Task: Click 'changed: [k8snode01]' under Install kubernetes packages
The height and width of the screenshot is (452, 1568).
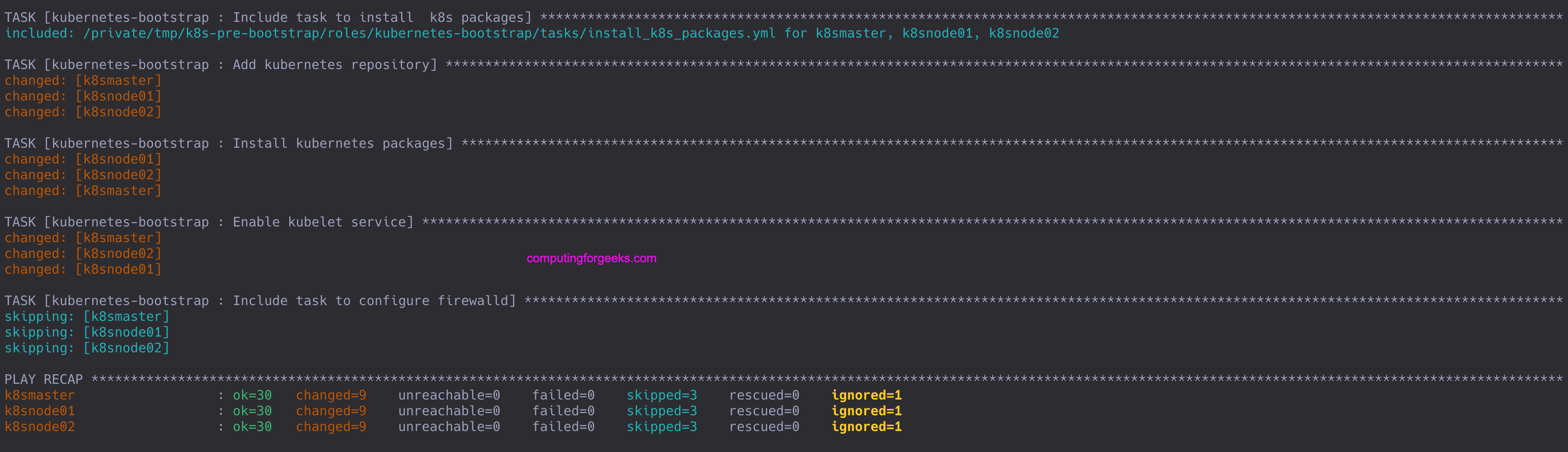Action: click(84, 159)
